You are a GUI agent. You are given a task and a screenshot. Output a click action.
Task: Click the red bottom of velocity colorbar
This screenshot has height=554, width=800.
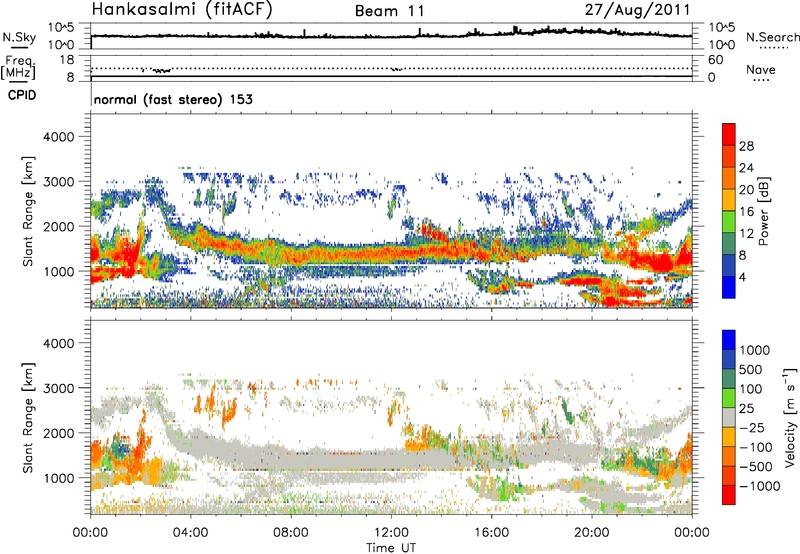pyautogui.click(x=729, y=495)
